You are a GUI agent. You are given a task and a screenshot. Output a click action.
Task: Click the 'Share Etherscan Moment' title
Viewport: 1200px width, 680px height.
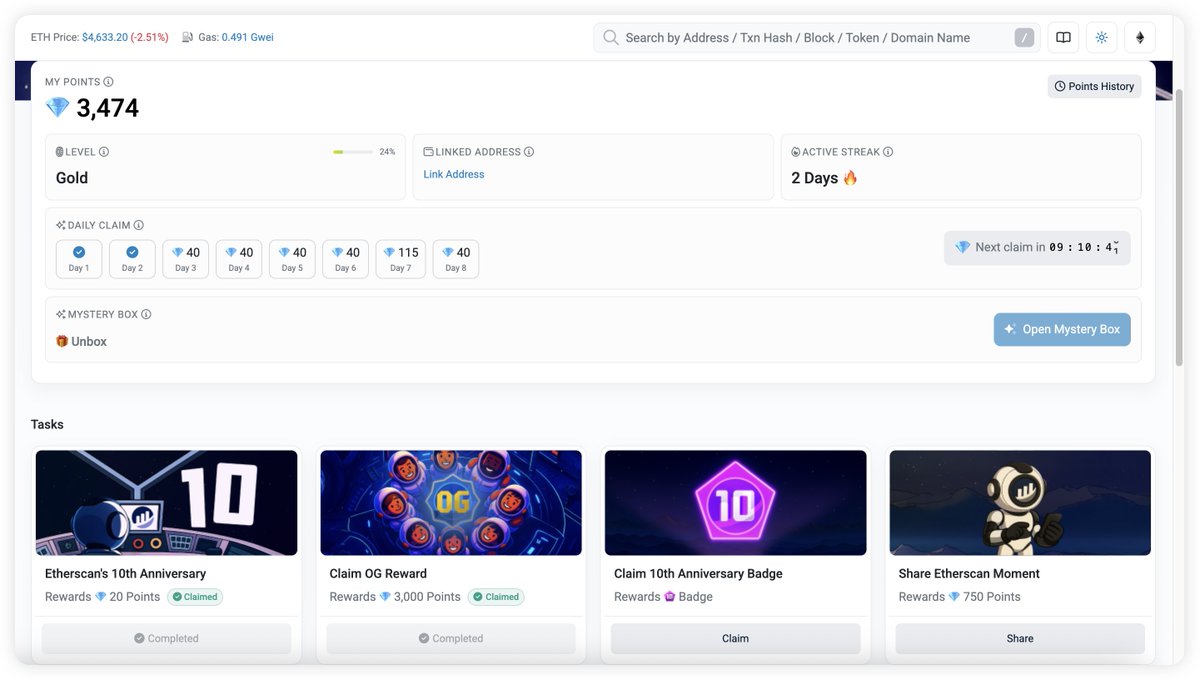(x=969, y=573)
